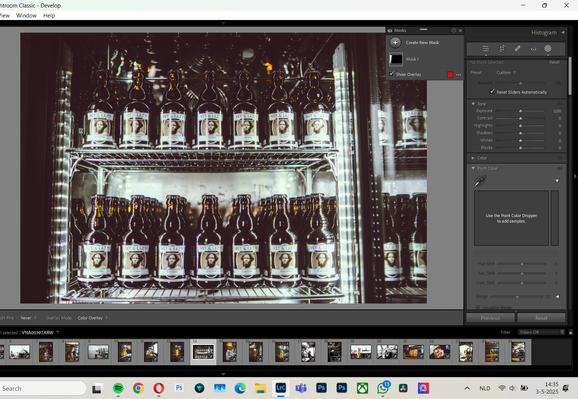Open overlay options three-dot menu
This screenshot has height=399, width=578.
(x=459, y=75)
